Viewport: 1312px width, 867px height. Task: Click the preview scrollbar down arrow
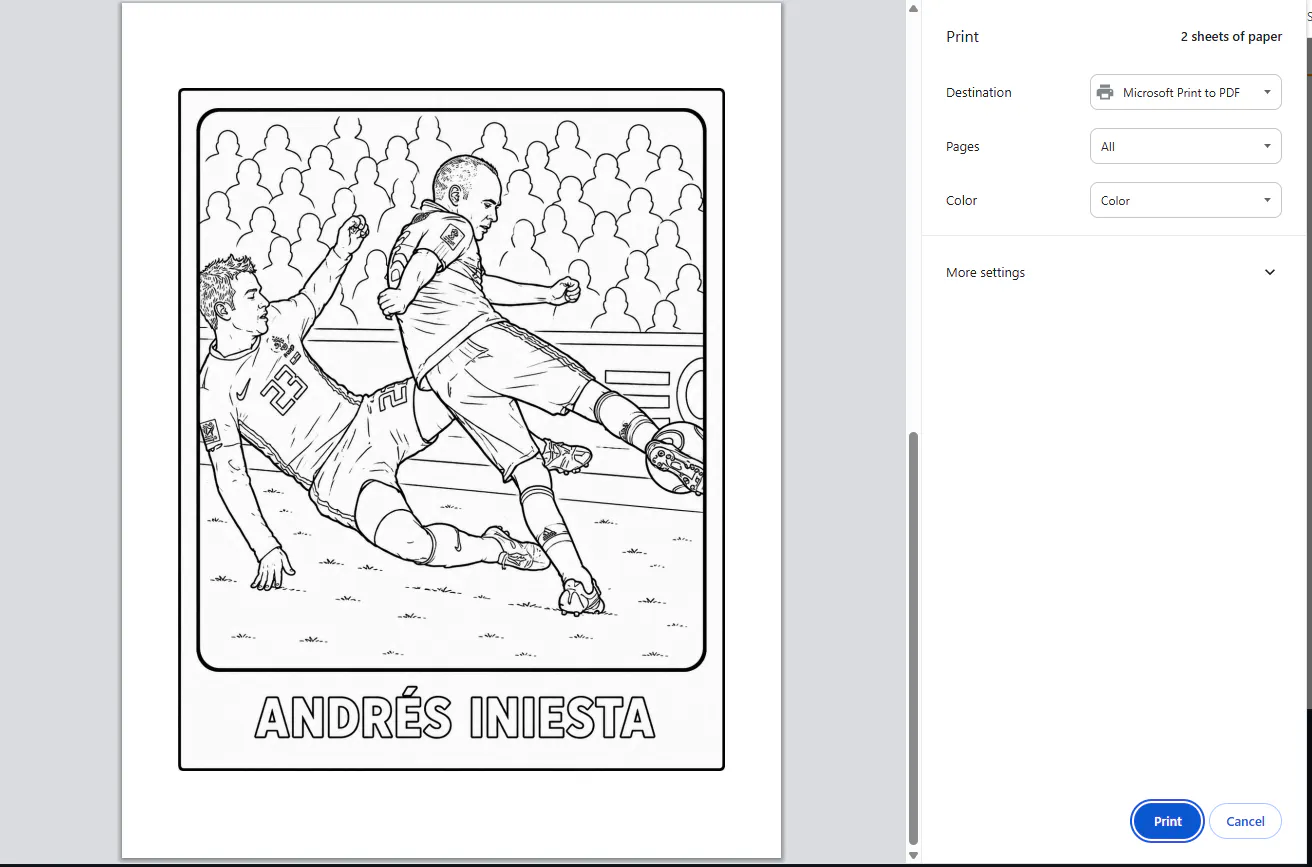[912, 856]
